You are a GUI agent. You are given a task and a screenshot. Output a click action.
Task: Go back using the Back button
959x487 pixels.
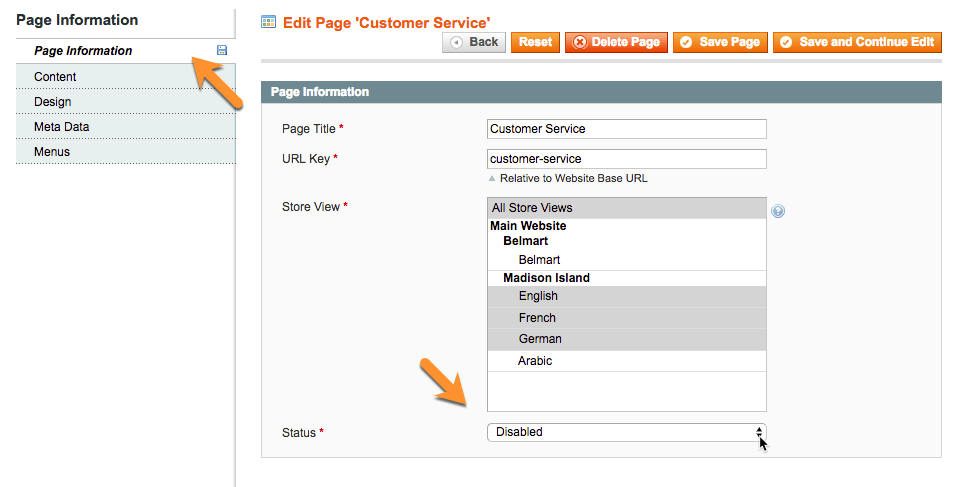click(474, 42)
